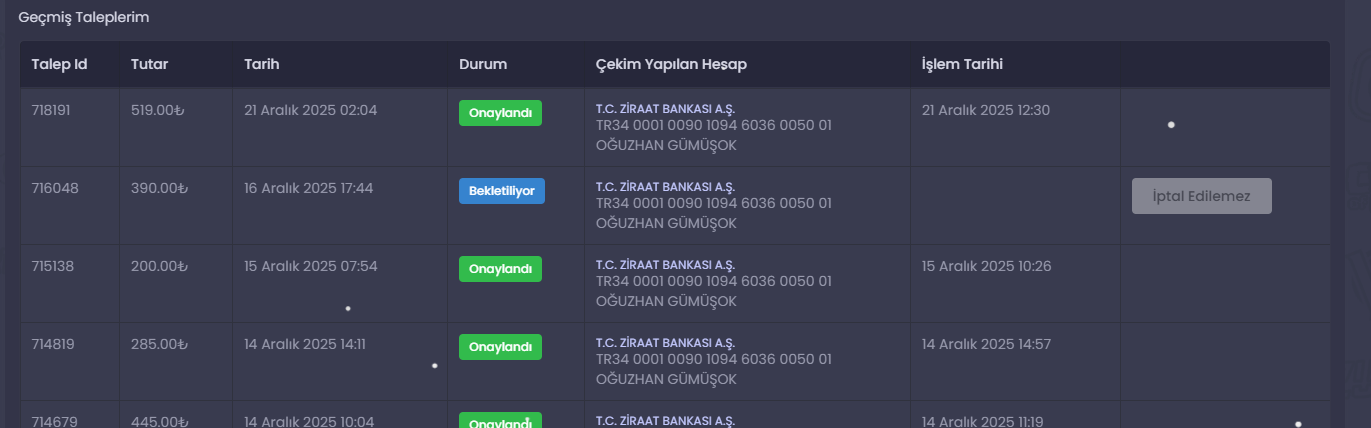Image resolution: width=1371 pixels, height=428 pixels.
Task: Select request ID 718191
Action: tap(53, 110)
